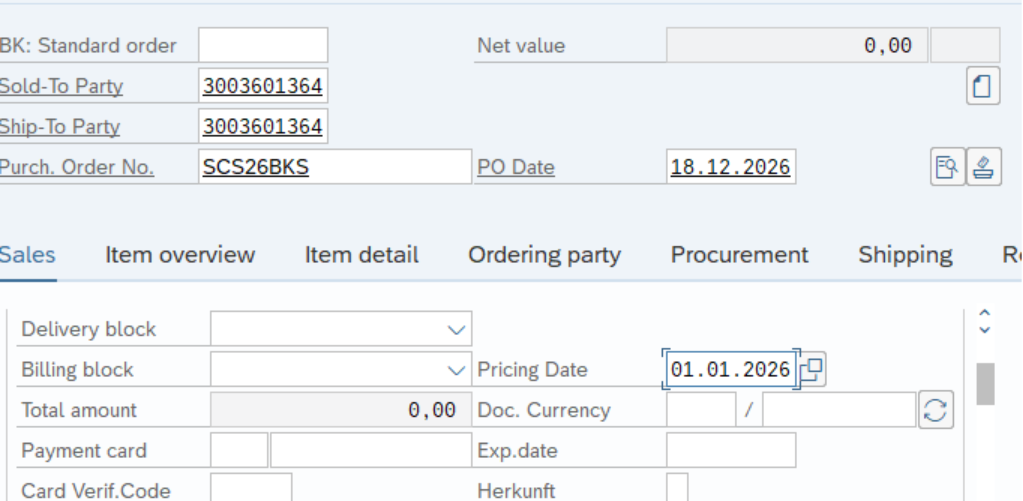Click the vertical scrollbar thumb

tap(985, 384)
